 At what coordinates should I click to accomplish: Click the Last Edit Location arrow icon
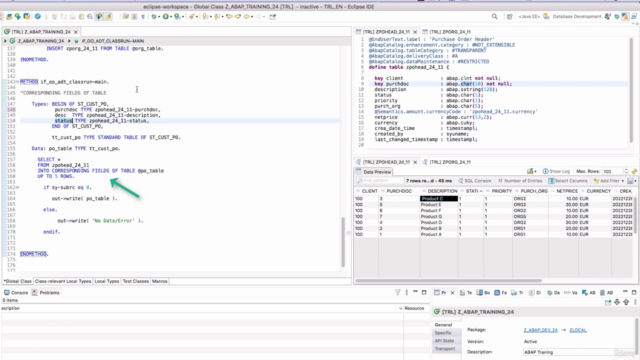(229, 17)
